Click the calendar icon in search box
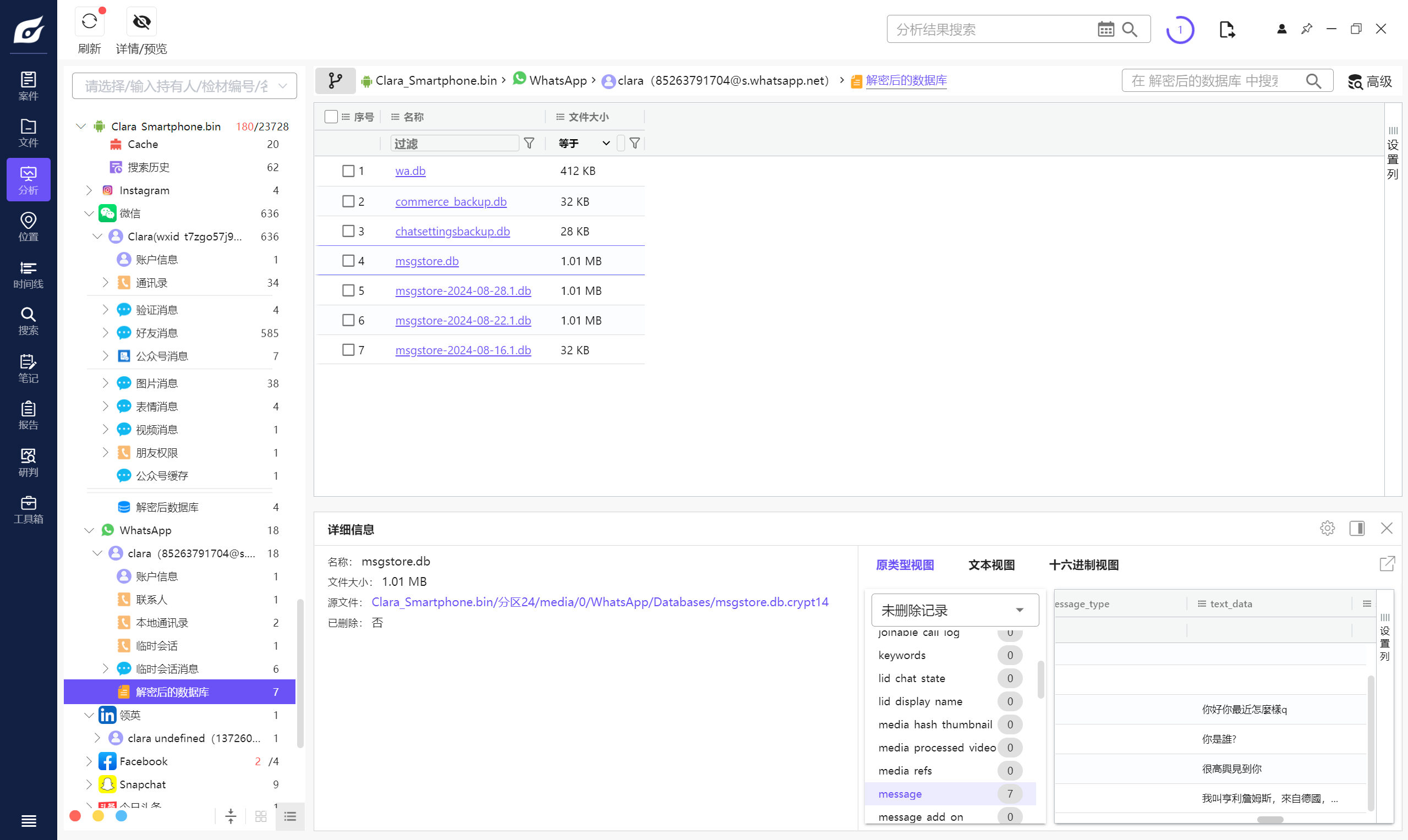1408x840 pixels. (x=1105, y=30)
